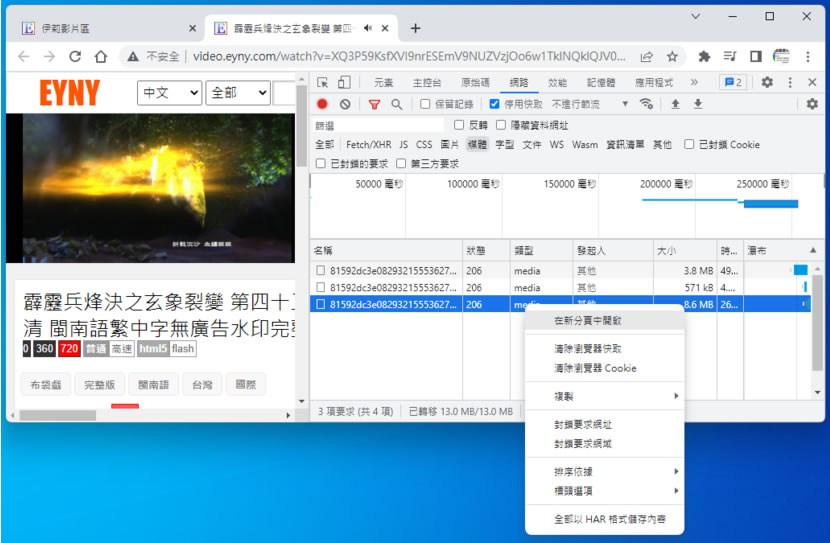
Task: Click the export HAR download arrow icon
Action: pyautogui.click(x=697, y=104)
